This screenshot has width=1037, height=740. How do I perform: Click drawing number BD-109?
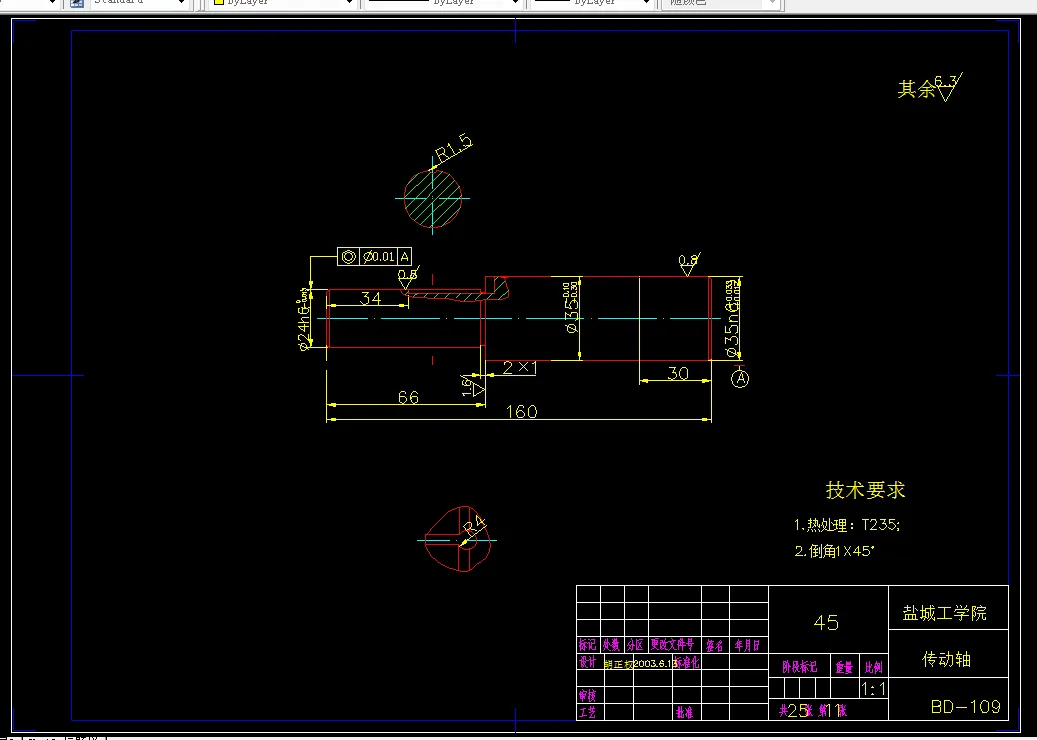(x=966, y=707)
